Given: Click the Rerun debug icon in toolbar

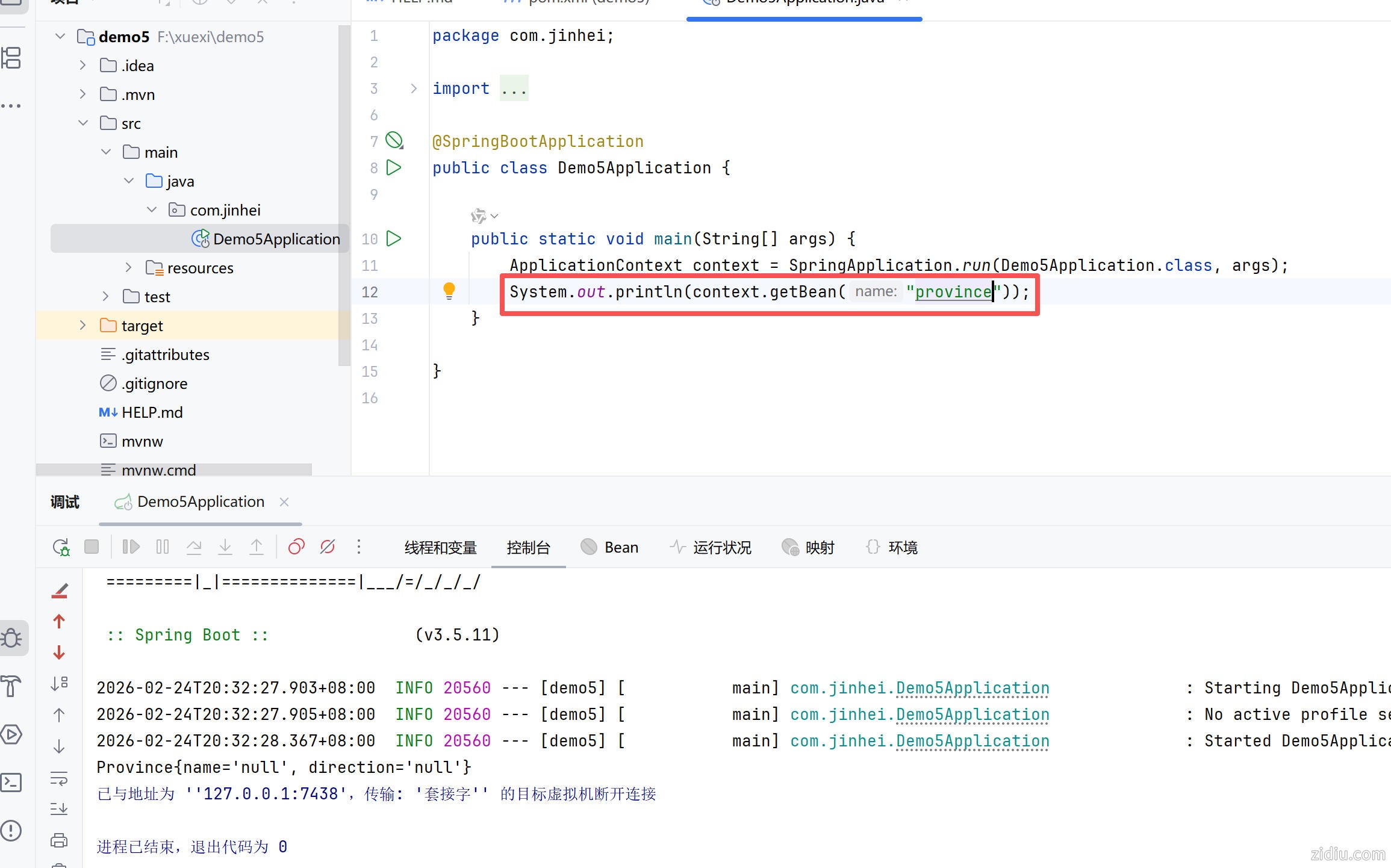Looking at the screenshot, I should click(x=61, y=547).
